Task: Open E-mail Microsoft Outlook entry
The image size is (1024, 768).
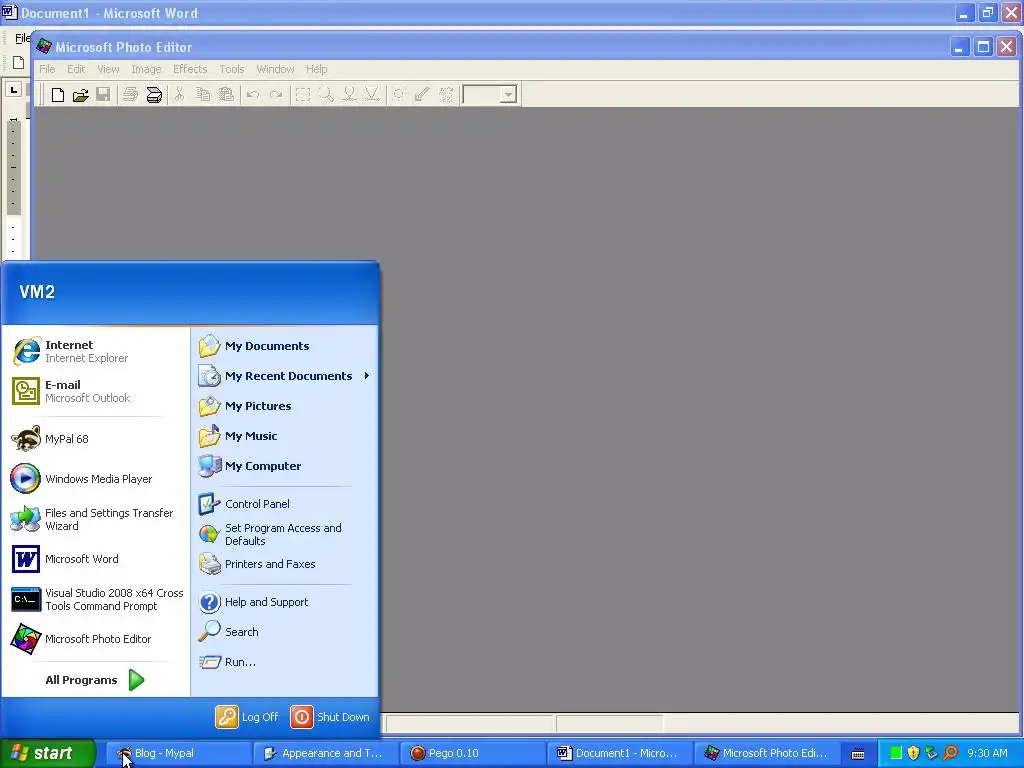Action: click(x=95, y=391)
